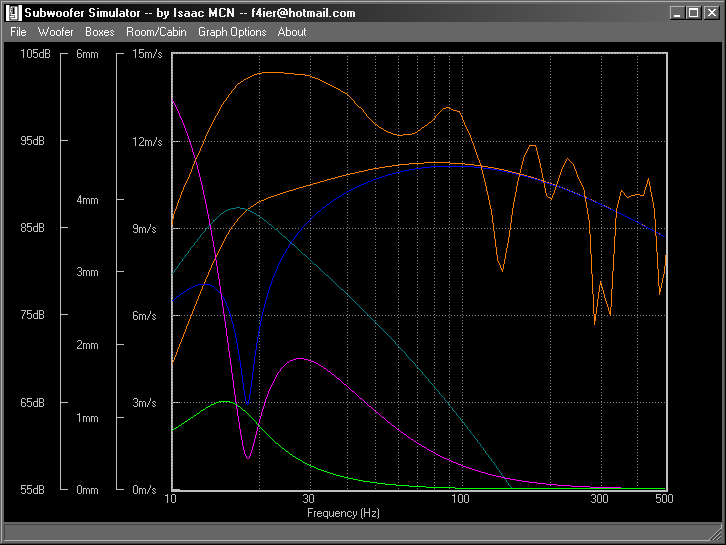
Task: Click the 12m/s velocity axis label
Action: tap(147, 142)
